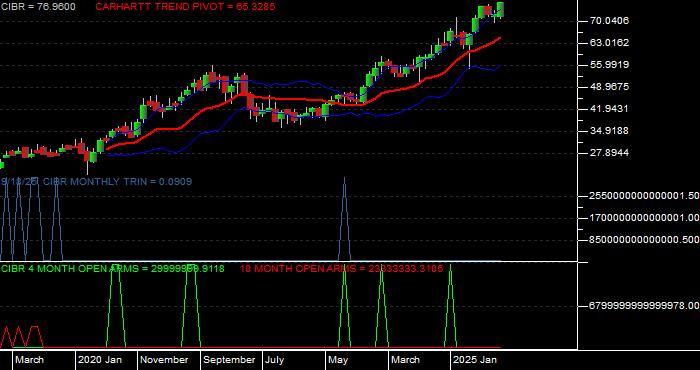Click the 1700000000000001.00 TRIN axis value
The width and height of the screenshot is (700, 370).
645,218
